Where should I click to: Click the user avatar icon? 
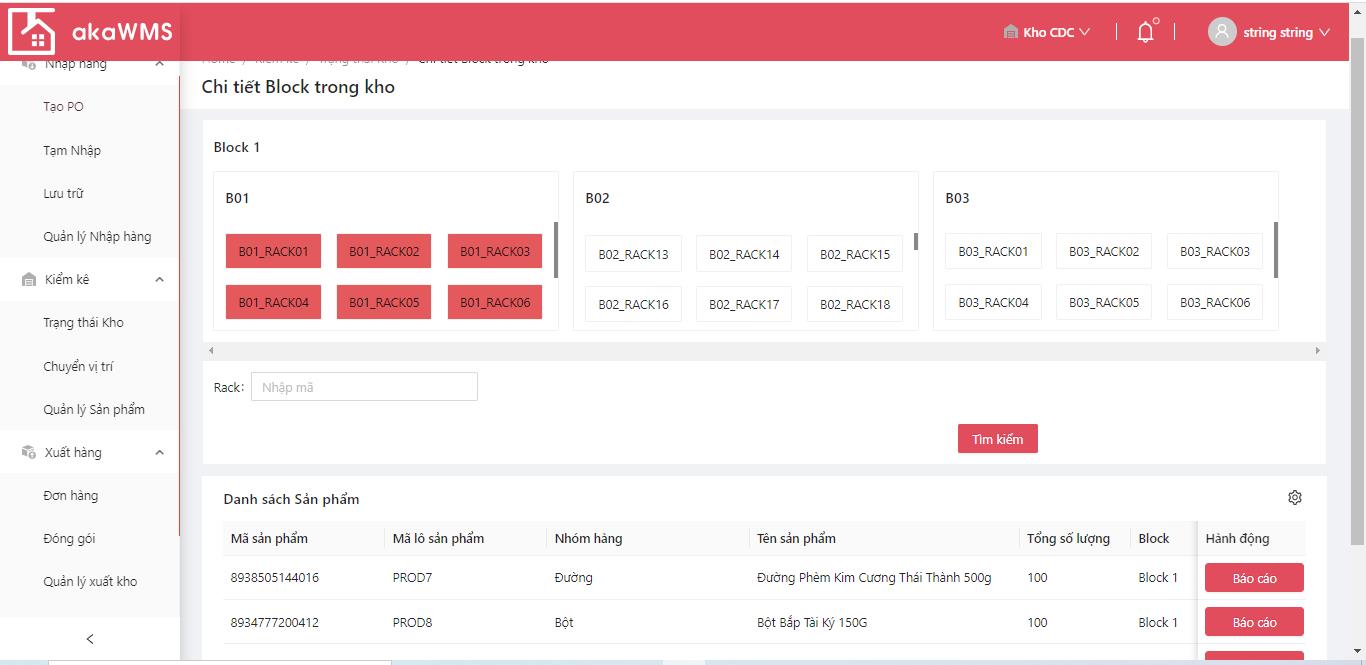click(x=1221, y=32)
